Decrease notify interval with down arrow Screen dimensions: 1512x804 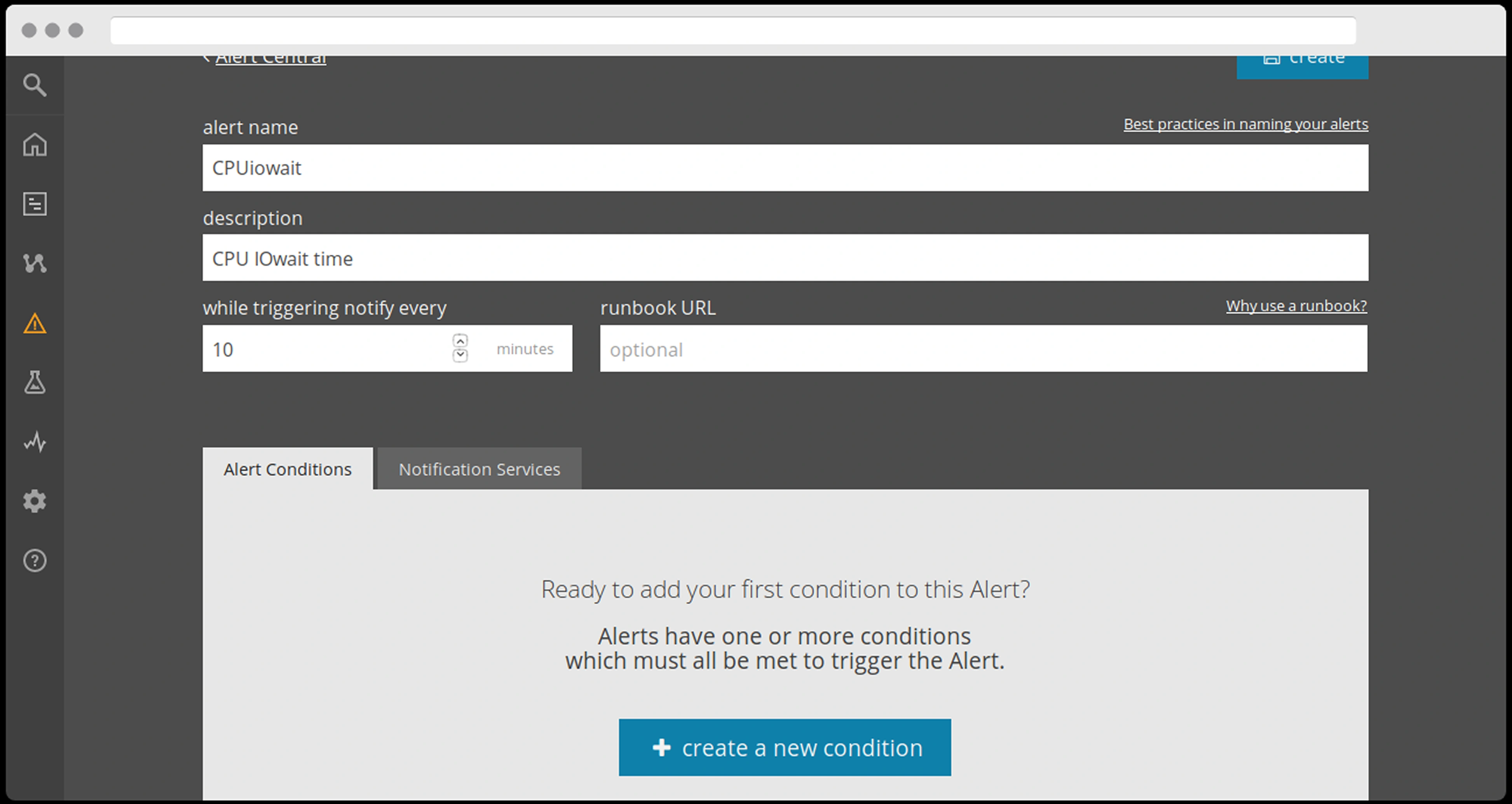point(460,355)
